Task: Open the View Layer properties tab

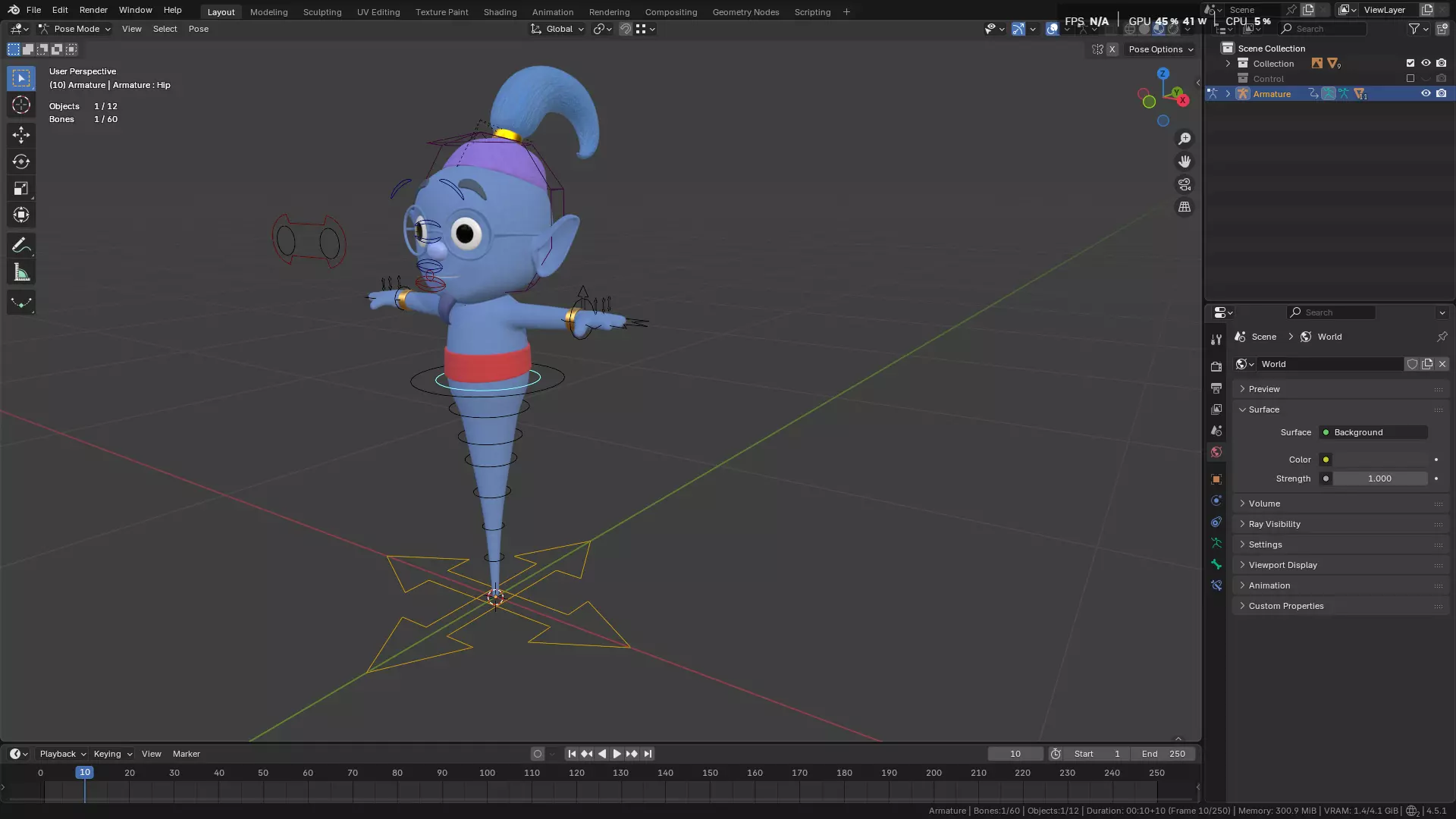Action: click(1216, 409)
